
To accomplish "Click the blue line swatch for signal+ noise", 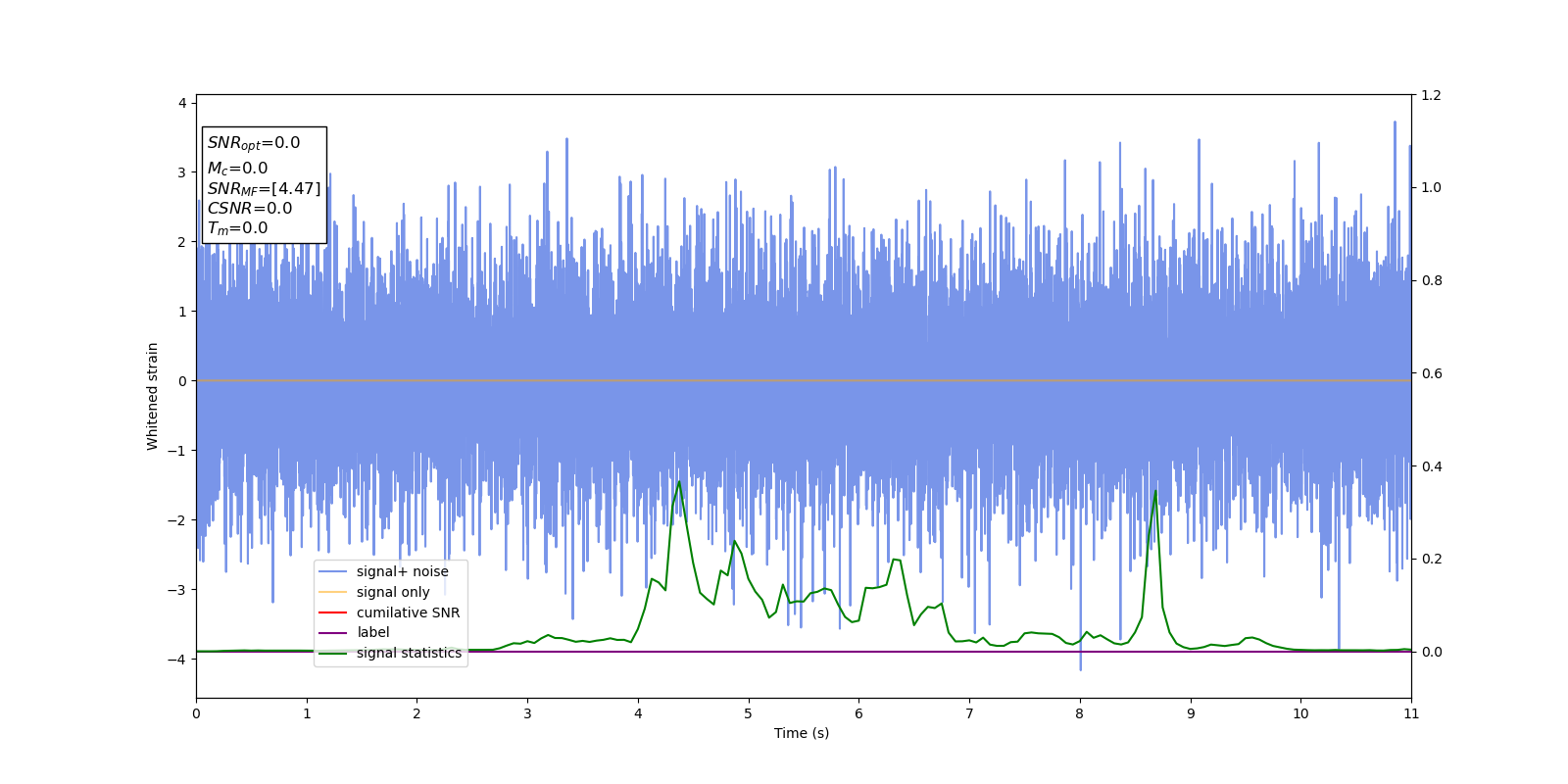I will click(333, 572).
